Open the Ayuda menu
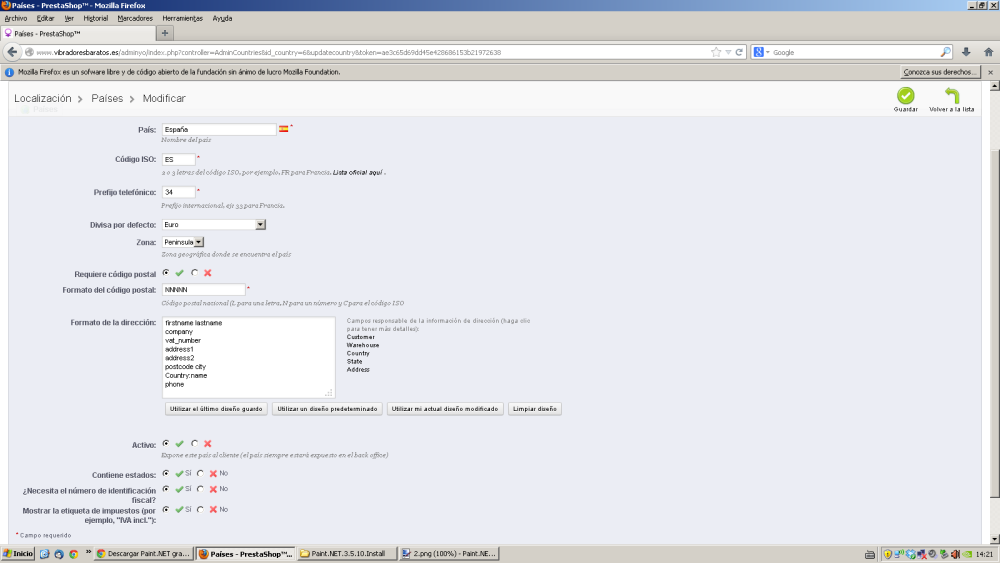Screen dimensions: 1000x563 coord(222,18)
